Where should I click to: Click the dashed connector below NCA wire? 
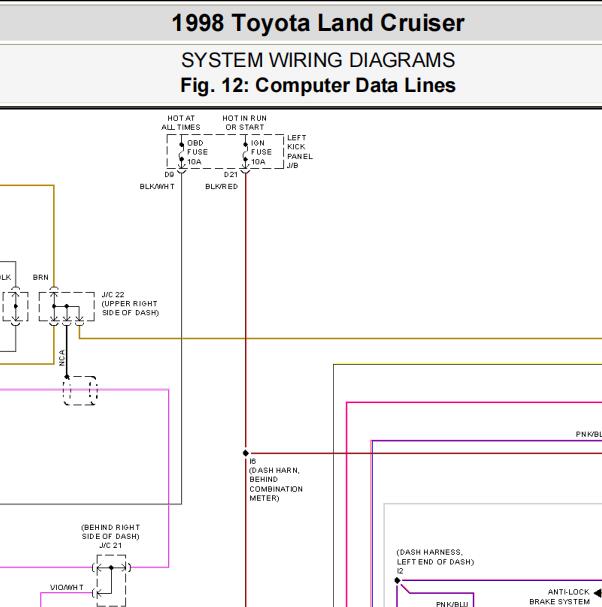80,391
